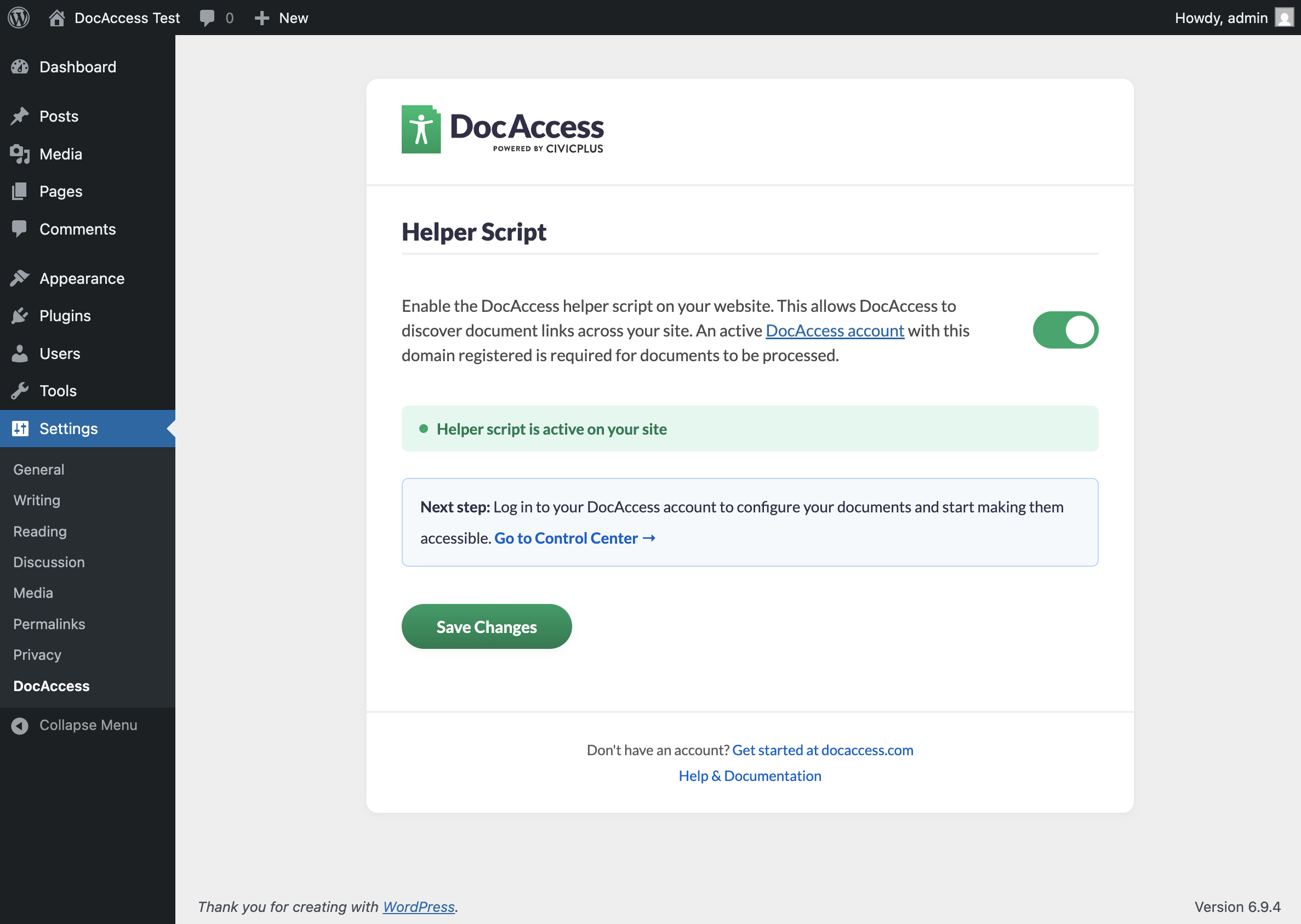Go to Reading settings submenu
This screenshot has height=924, width=1301.
point(40,532)
